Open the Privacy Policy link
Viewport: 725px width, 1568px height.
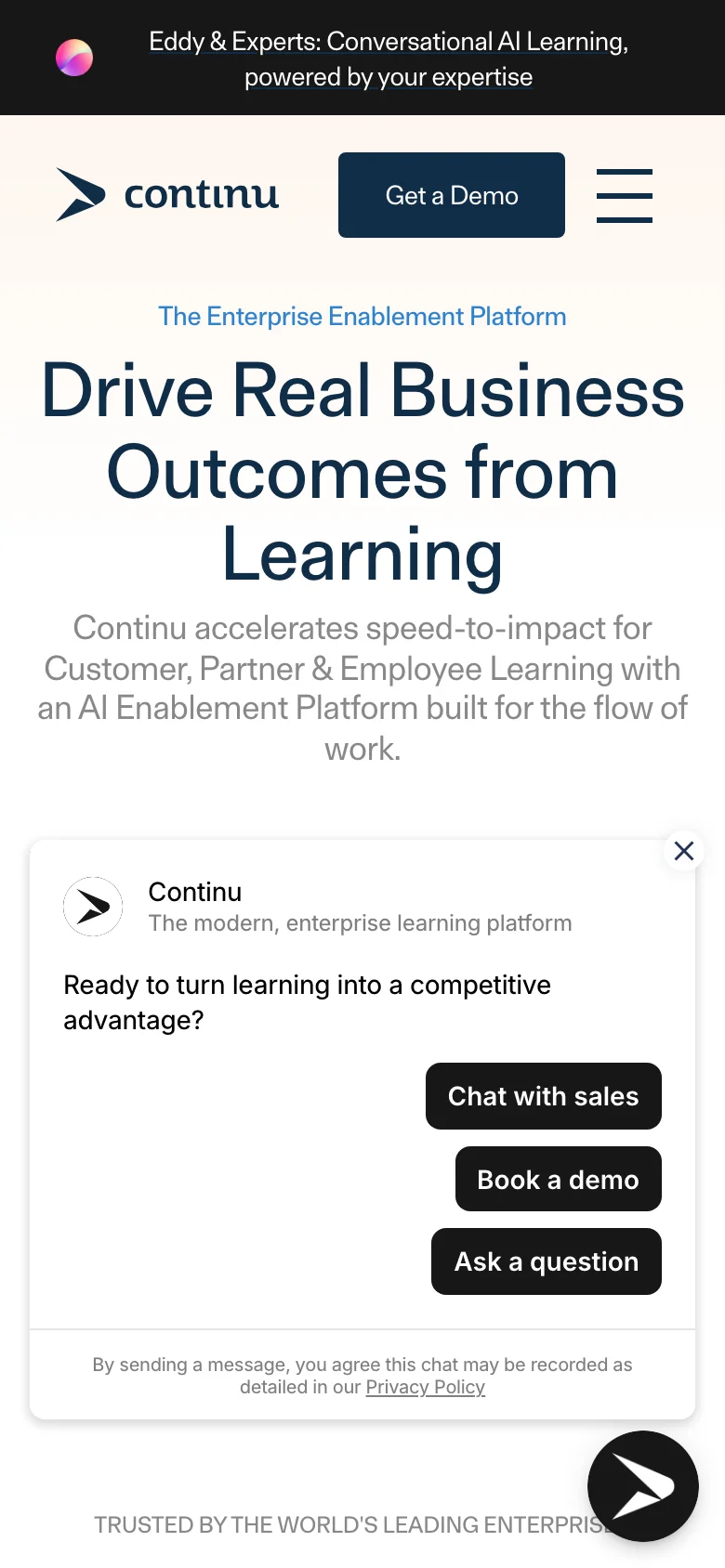click(x=425, y=1387)
